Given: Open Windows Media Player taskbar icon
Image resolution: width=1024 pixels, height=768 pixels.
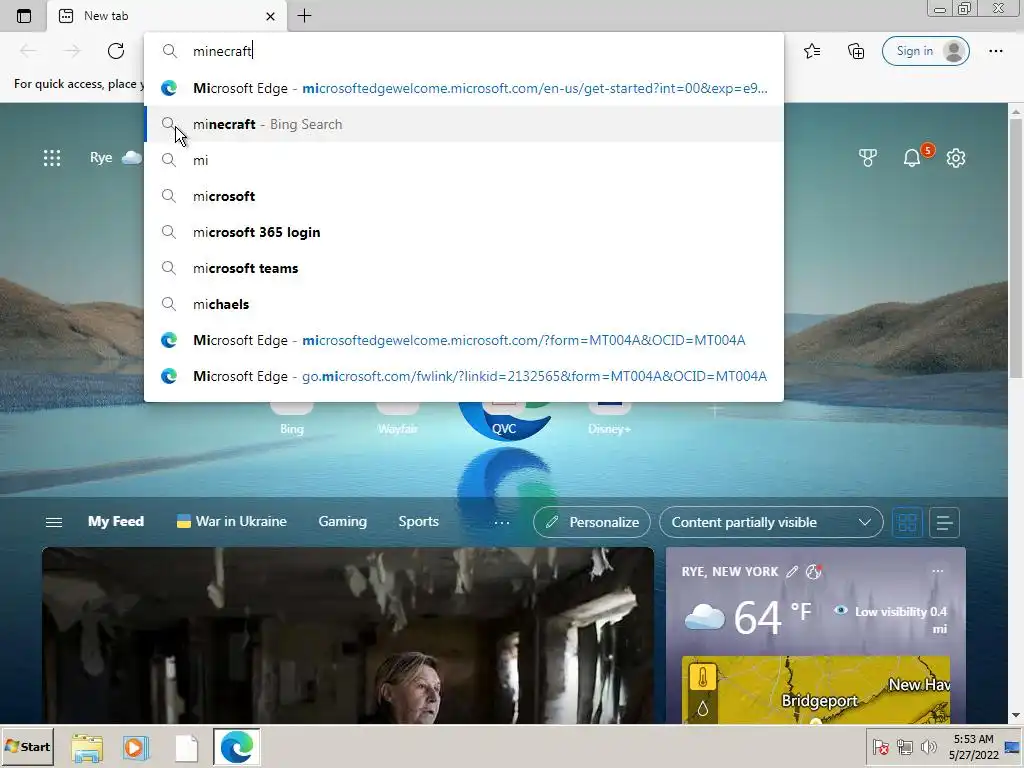Looking at the screenshot, I should (136, 748).
